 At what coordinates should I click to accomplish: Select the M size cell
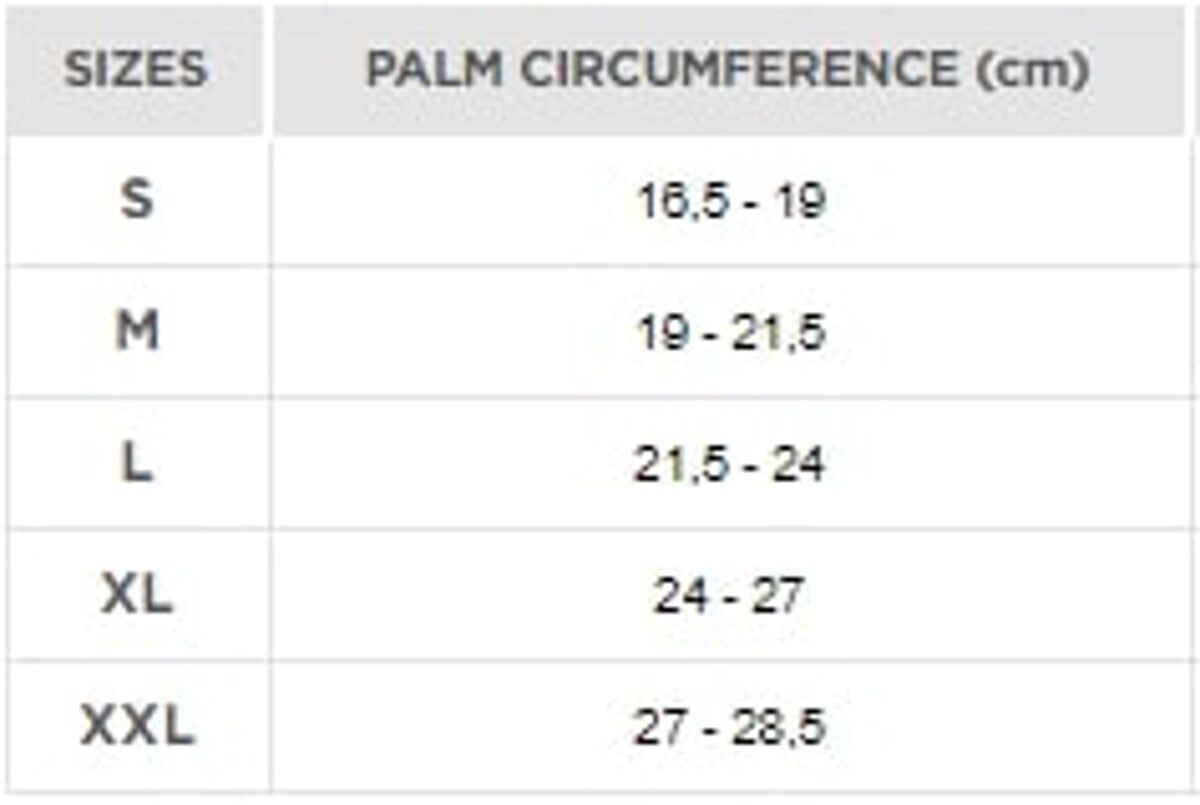coord(137,332)
